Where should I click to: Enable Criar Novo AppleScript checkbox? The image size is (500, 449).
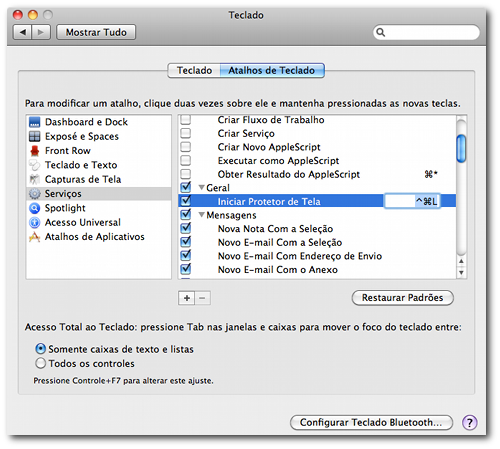pos(185,147)
